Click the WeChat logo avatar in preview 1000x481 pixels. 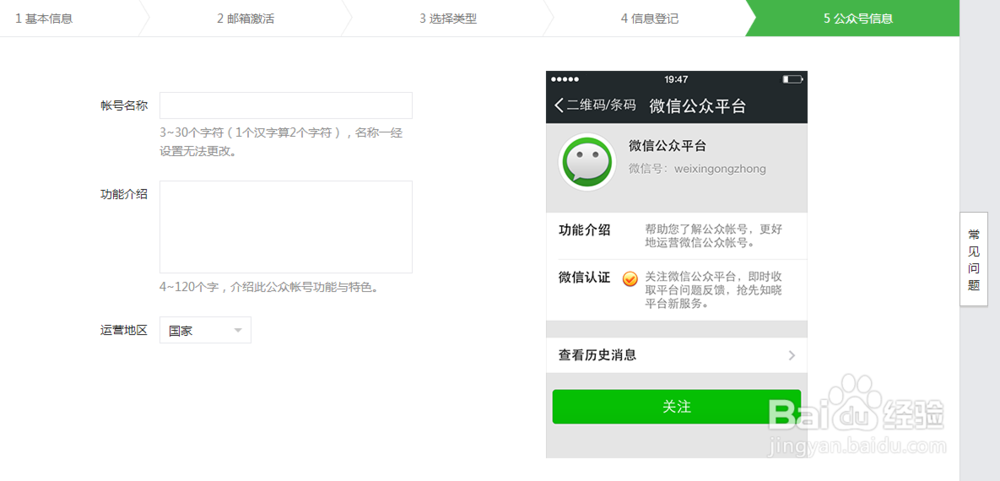[587, 162]
